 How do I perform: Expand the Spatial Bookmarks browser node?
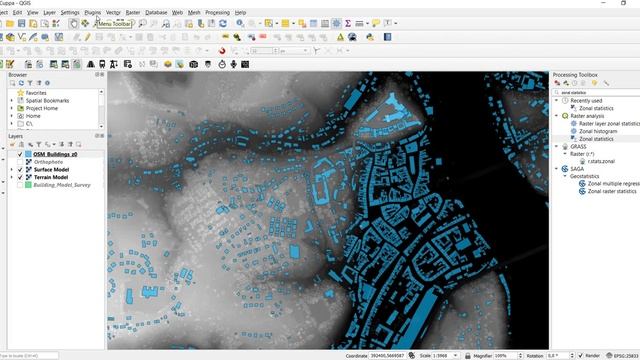12,100
